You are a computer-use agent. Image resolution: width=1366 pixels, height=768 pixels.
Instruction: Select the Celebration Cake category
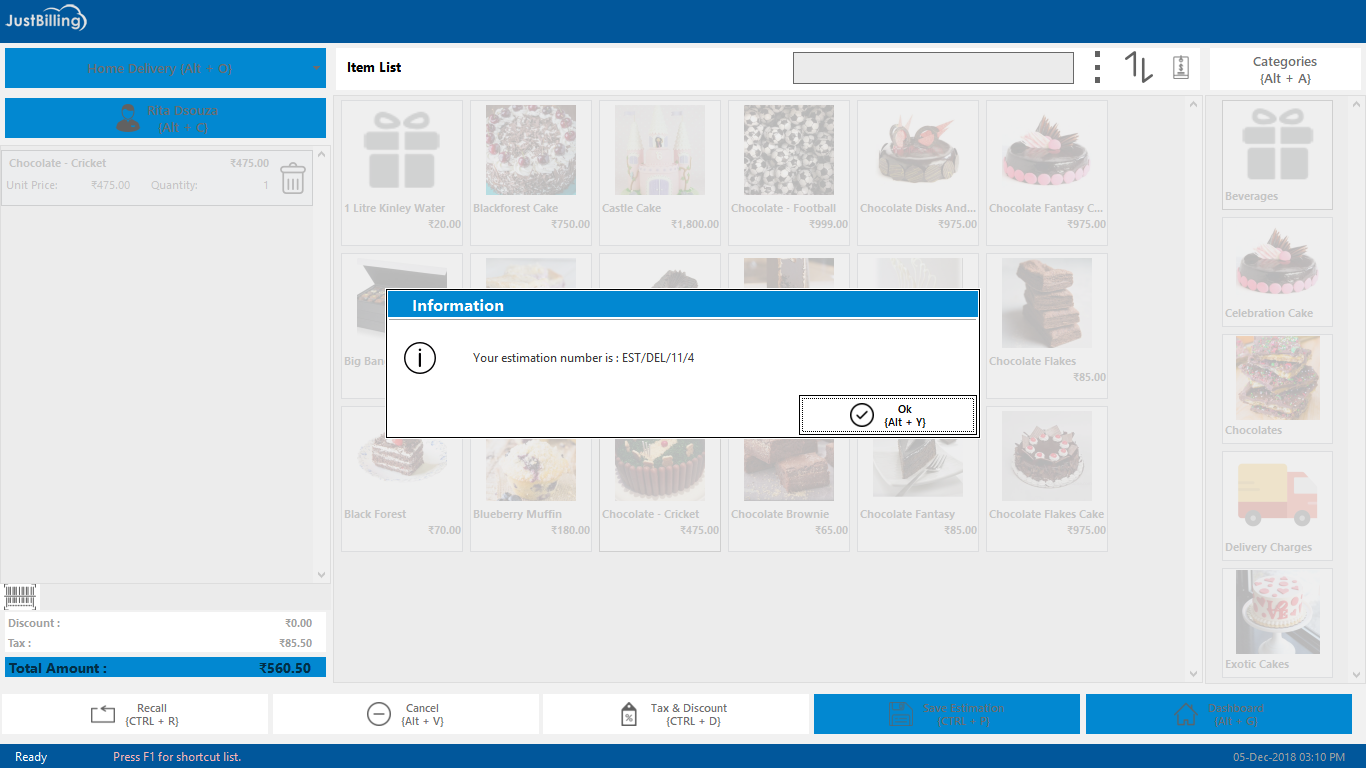click(1277, 271)
